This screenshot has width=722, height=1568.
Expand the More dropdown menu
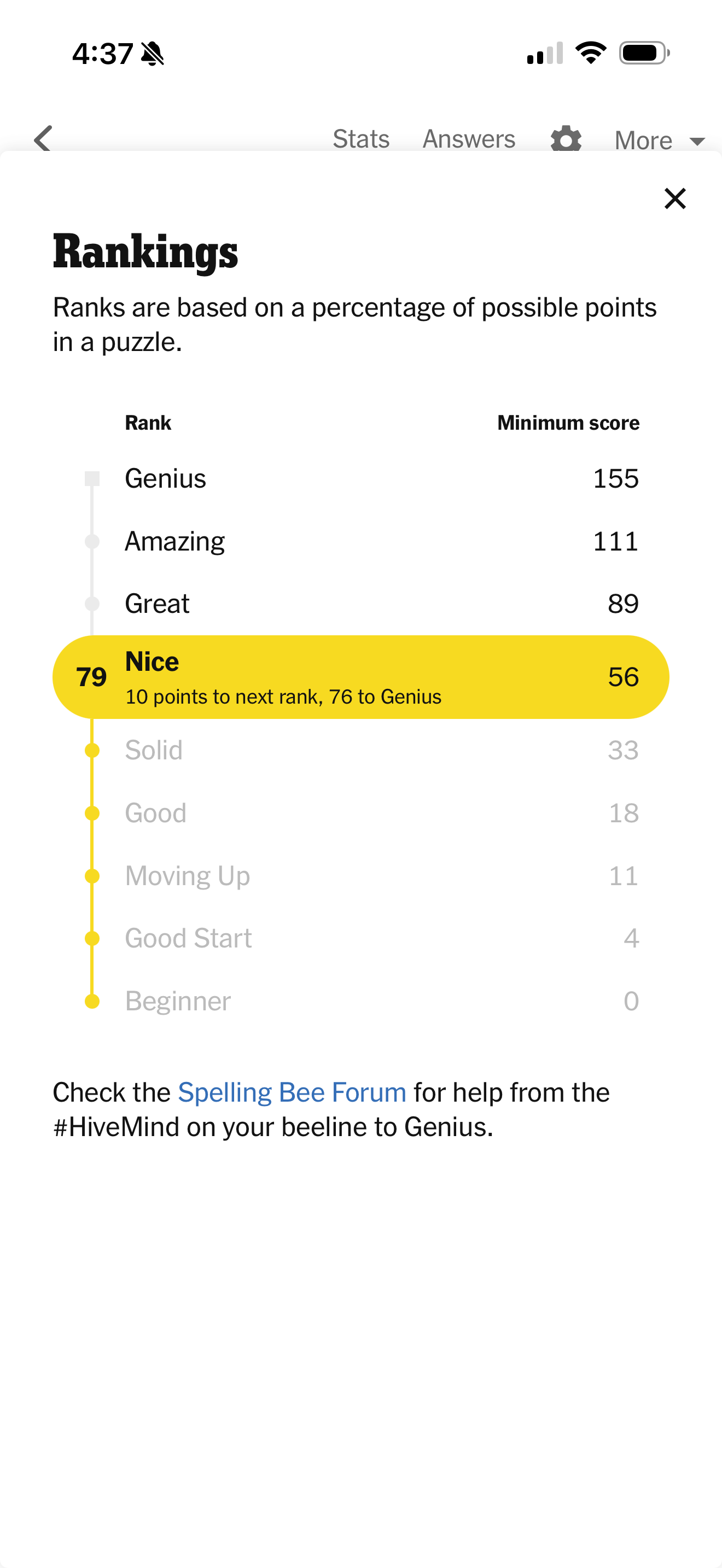[659, 141]
